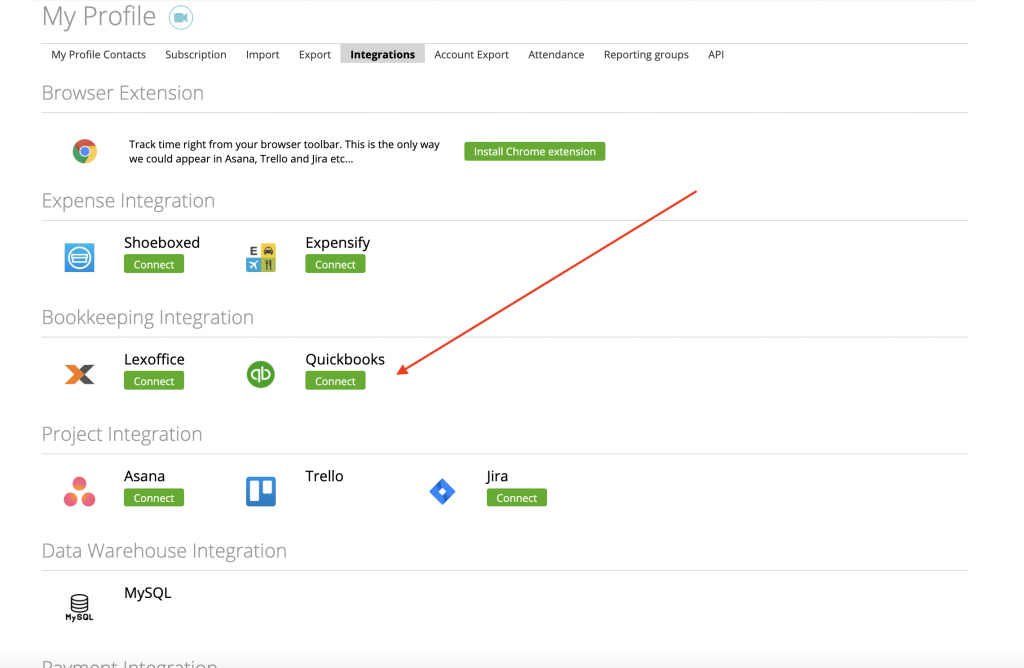The image size is (1024, 668).
Task: Go to the API tab
Action: pos(716,54)
